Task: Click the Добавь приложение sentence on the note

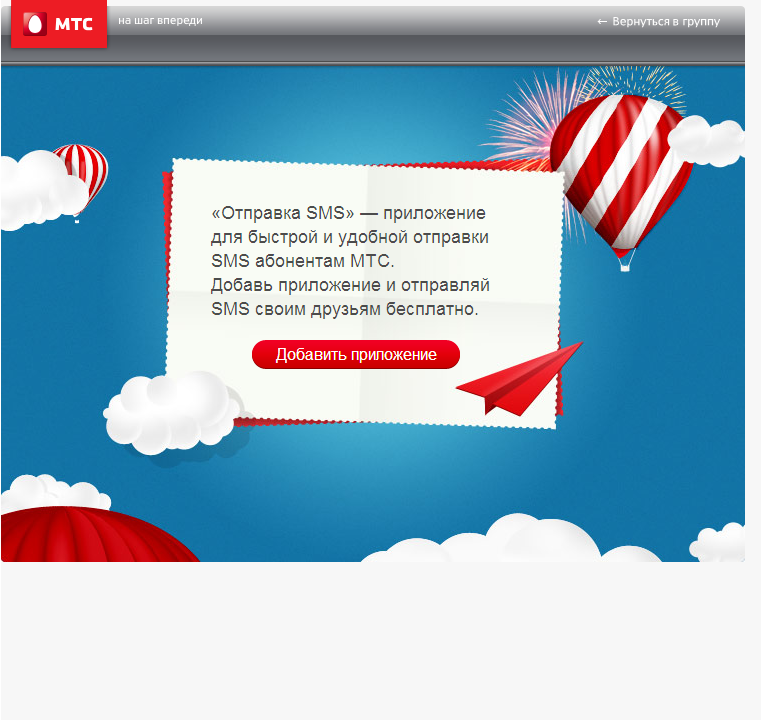Action: coord(350,286)
